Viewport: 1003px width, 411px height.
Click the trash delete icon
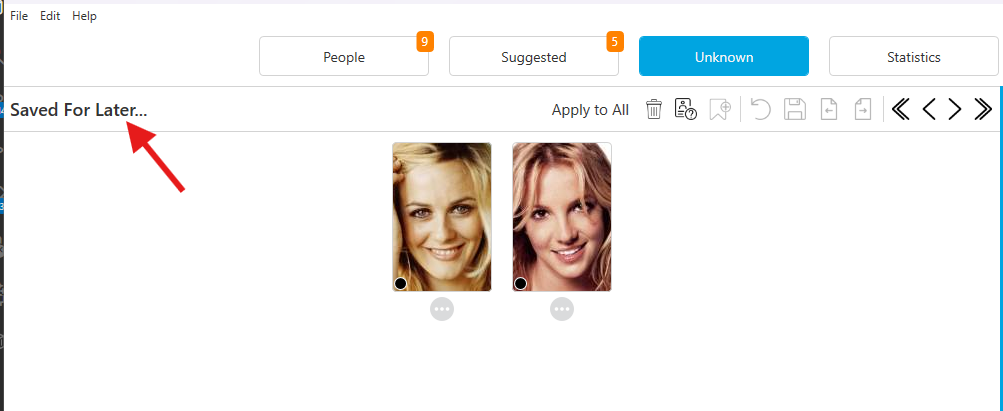653,109
